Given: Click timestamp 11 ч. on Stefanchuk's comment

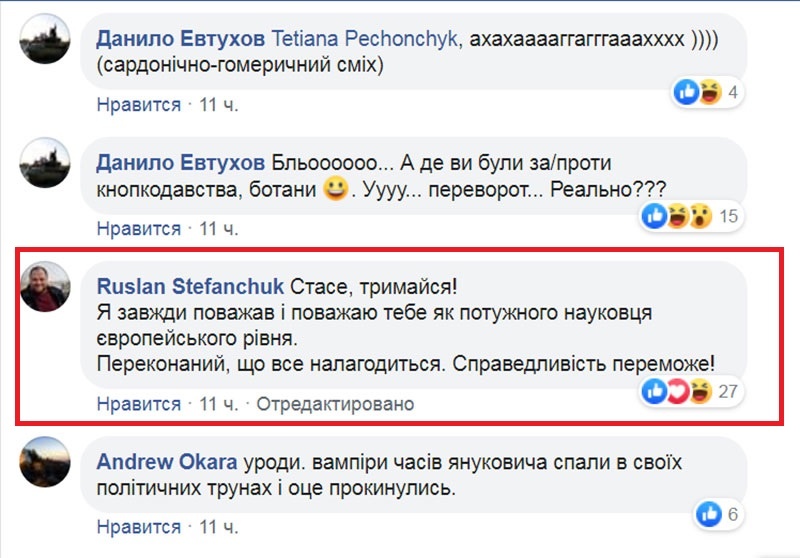Looking at the screenshot, I should 219,404.
